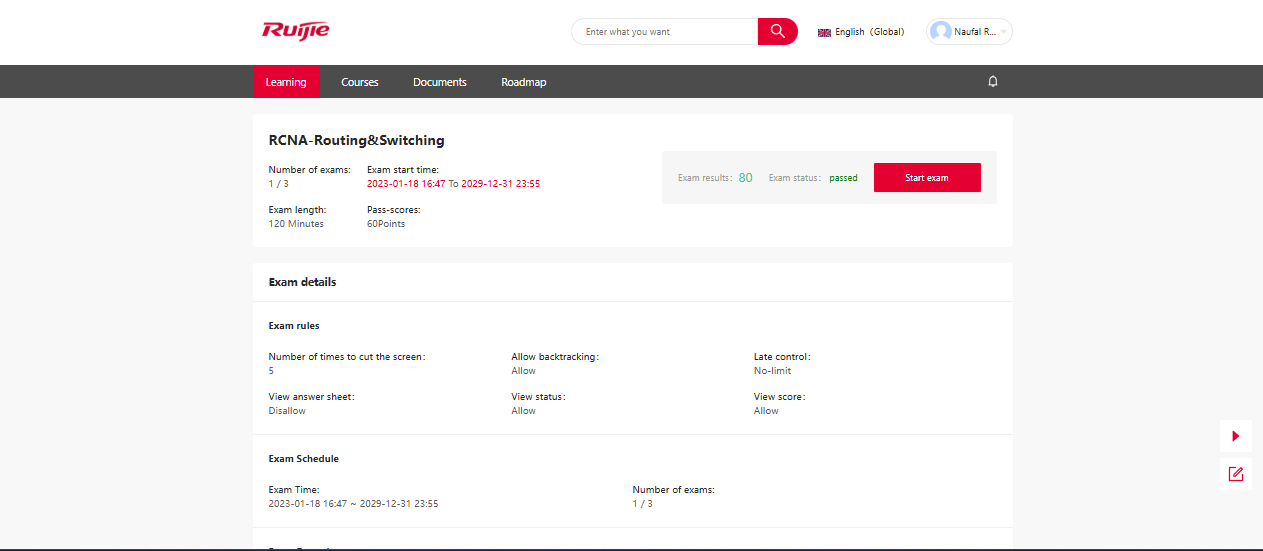Click the 'Exam details' heading
Image resolution: width=1263 pixels, height=551 pixels.
[x=303, y=282]
